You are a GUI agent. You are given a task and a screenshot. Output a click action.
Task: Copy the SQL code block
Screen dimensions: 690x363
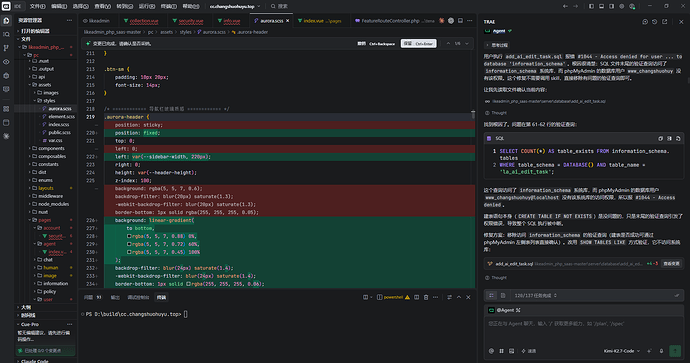(661, 138)
